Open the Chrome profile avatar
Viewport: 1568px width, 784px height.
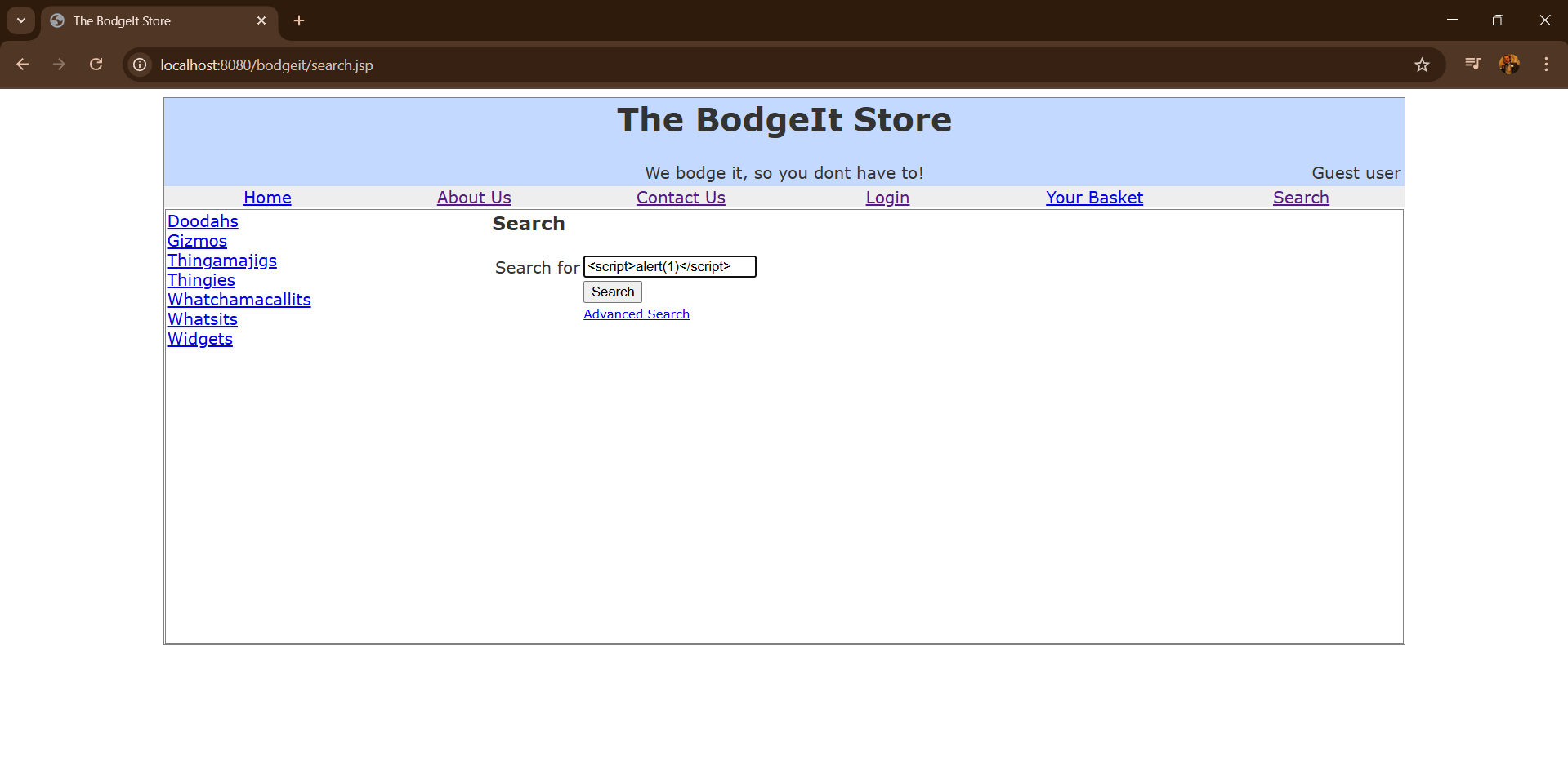click(x=1510, y=65)
